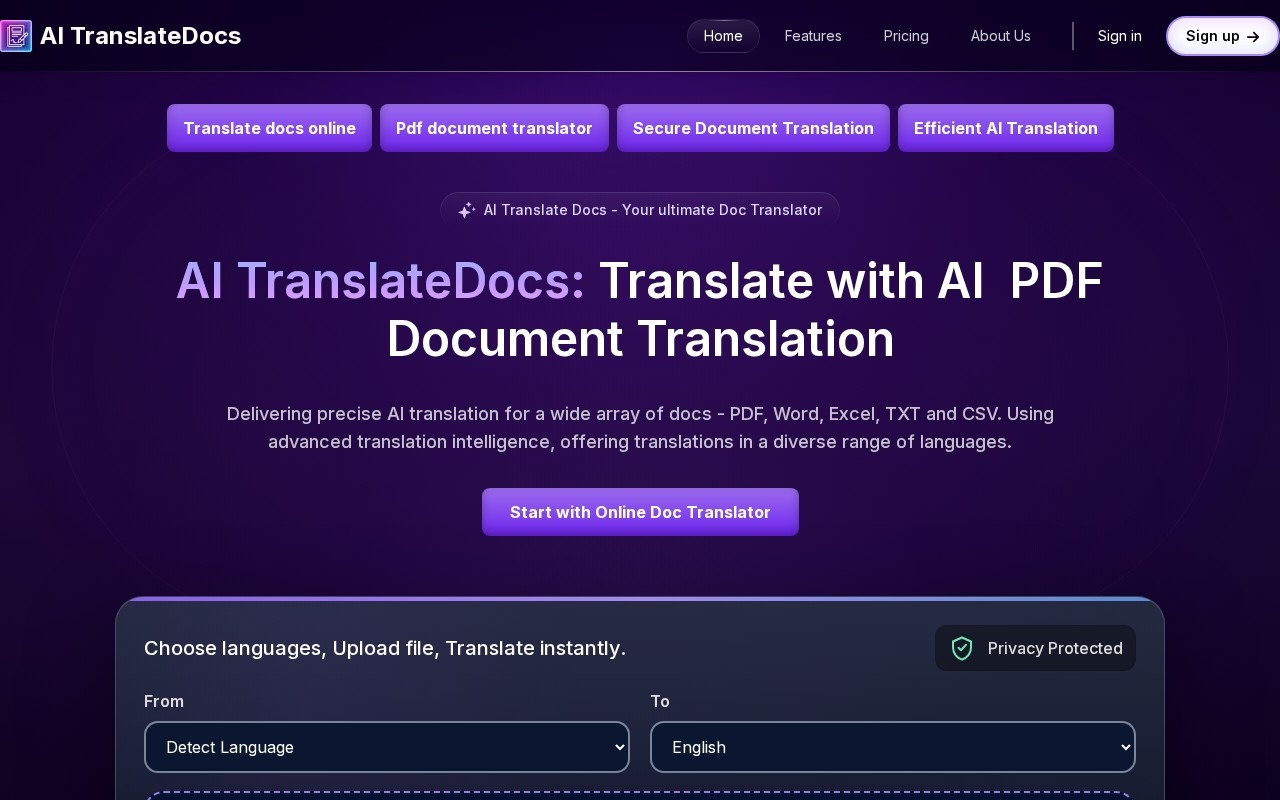Click the 'To' label
1280x800 pixels.
point(660,701)
